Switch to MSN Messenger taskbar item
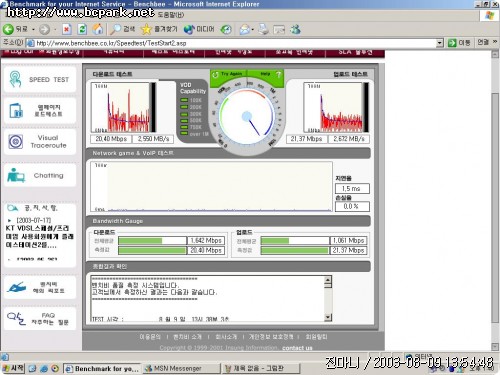Viewport: 500px width, 375px height. (182, 368)
